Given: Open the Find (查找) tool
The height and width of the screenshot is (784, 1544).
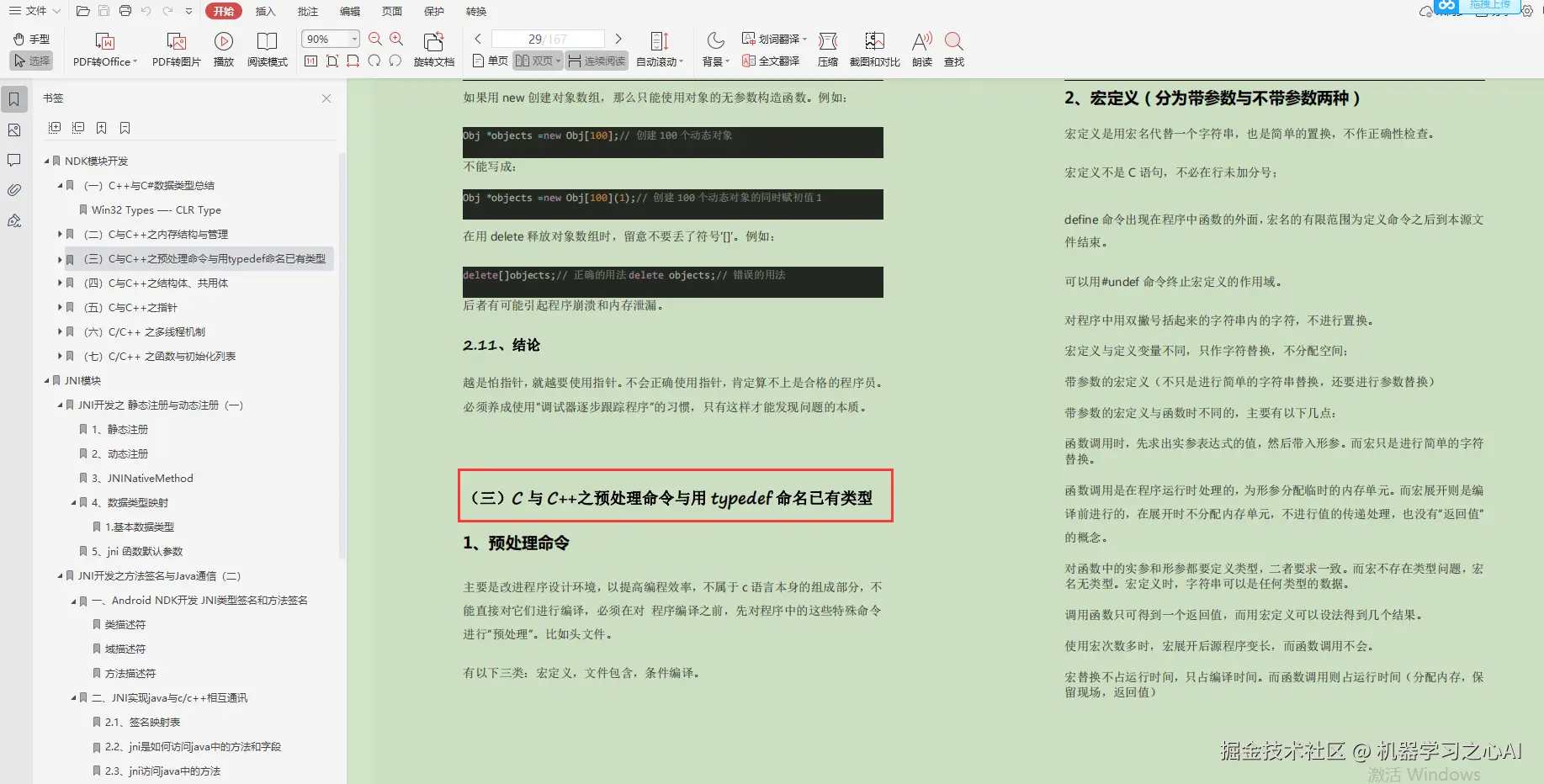Looking at the screenshot, I should click(x=953, y=50).
